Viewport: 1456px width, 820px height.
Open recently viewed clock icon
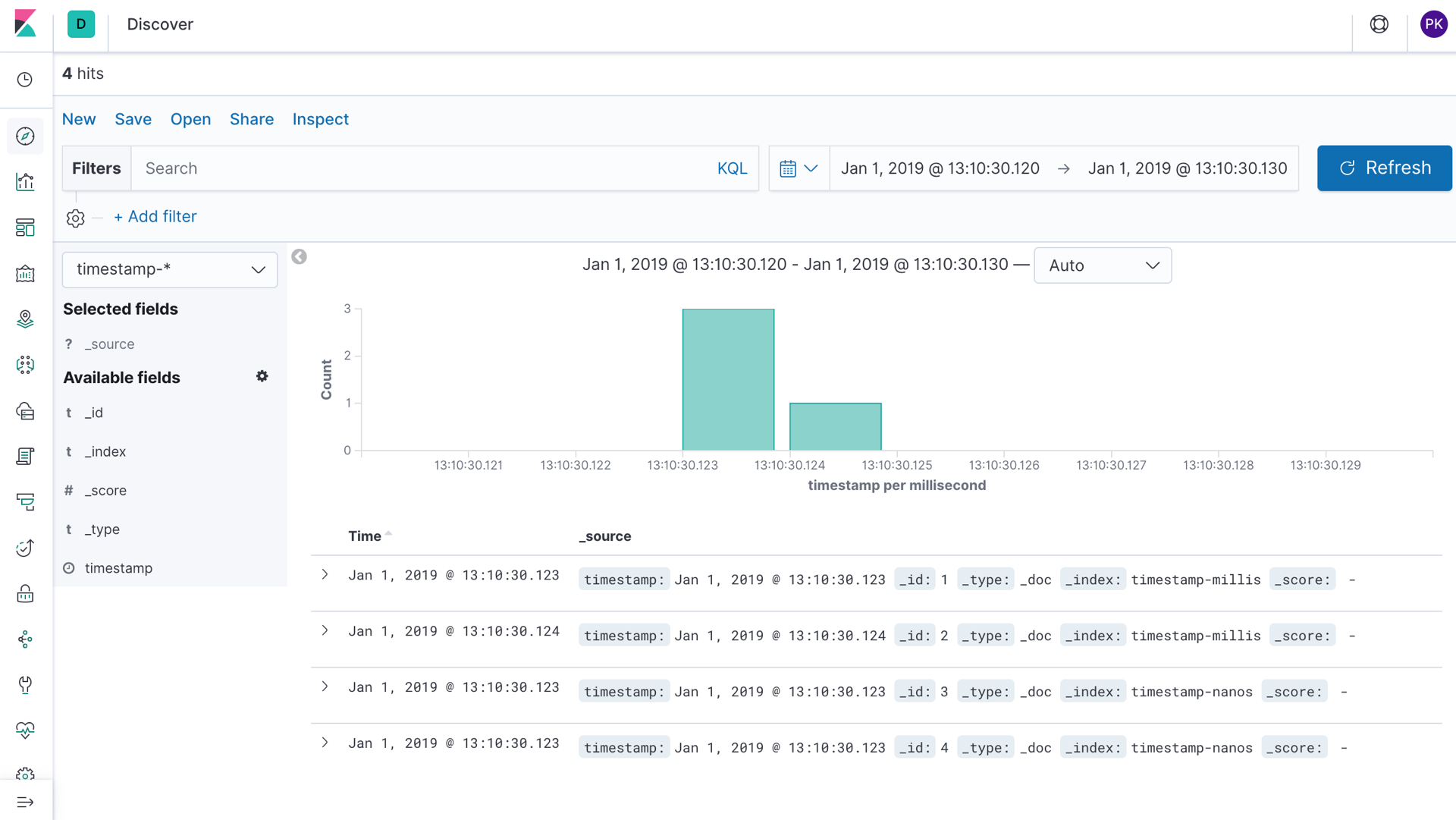(x=25, y=80)
